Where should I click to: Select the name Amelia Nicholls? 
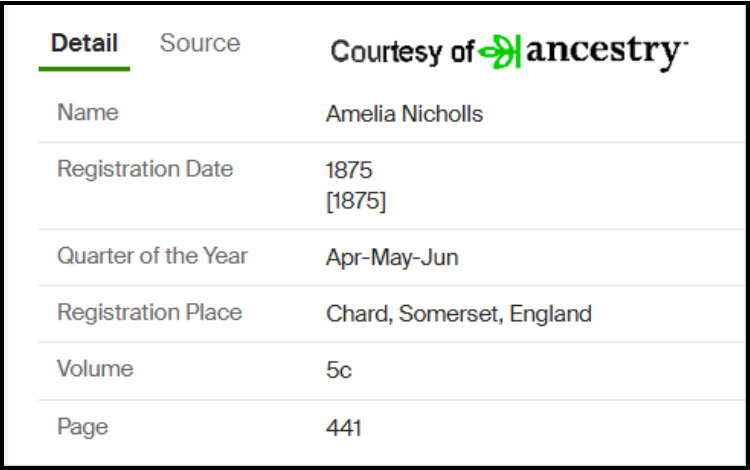pos(404,114)
